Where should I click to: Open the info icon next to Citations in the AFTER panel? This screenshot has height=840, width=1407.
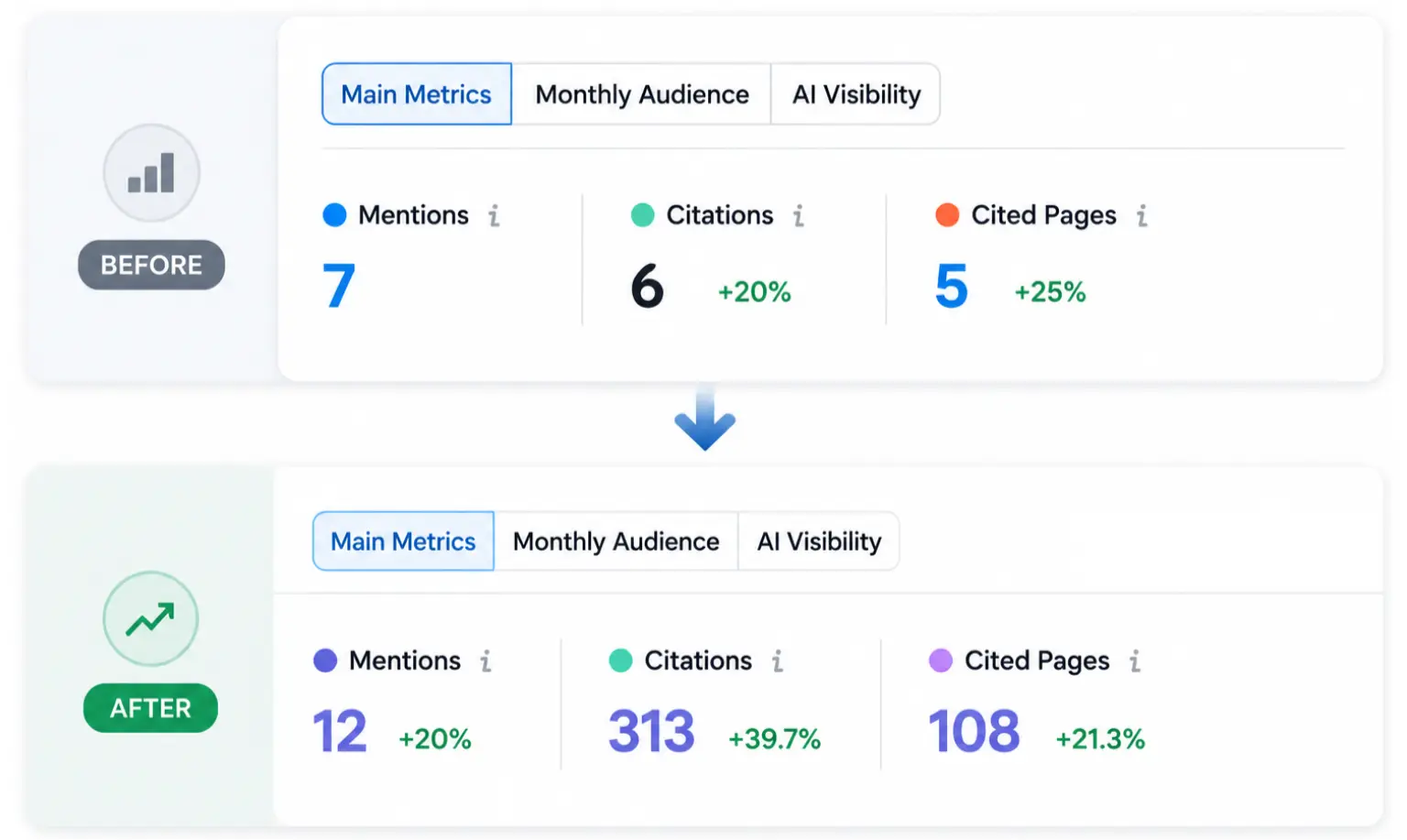(x=777, y=660)
